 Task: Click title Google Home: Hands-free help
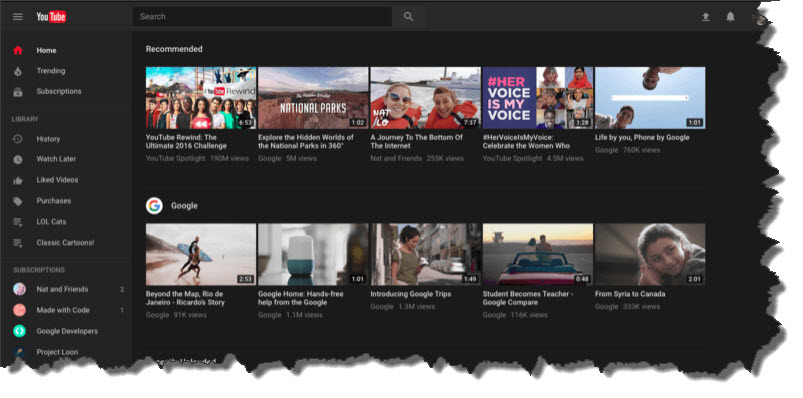301,298
